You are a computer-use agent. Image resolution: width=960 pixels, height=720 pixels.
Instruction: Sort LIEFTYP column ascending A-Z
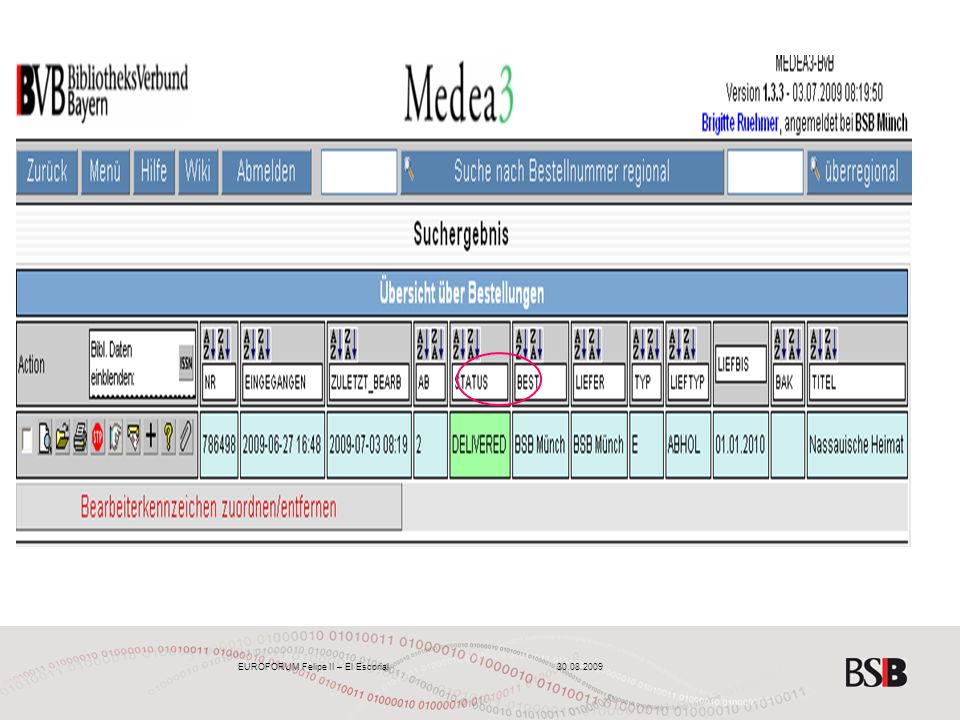tap(674, 344)
